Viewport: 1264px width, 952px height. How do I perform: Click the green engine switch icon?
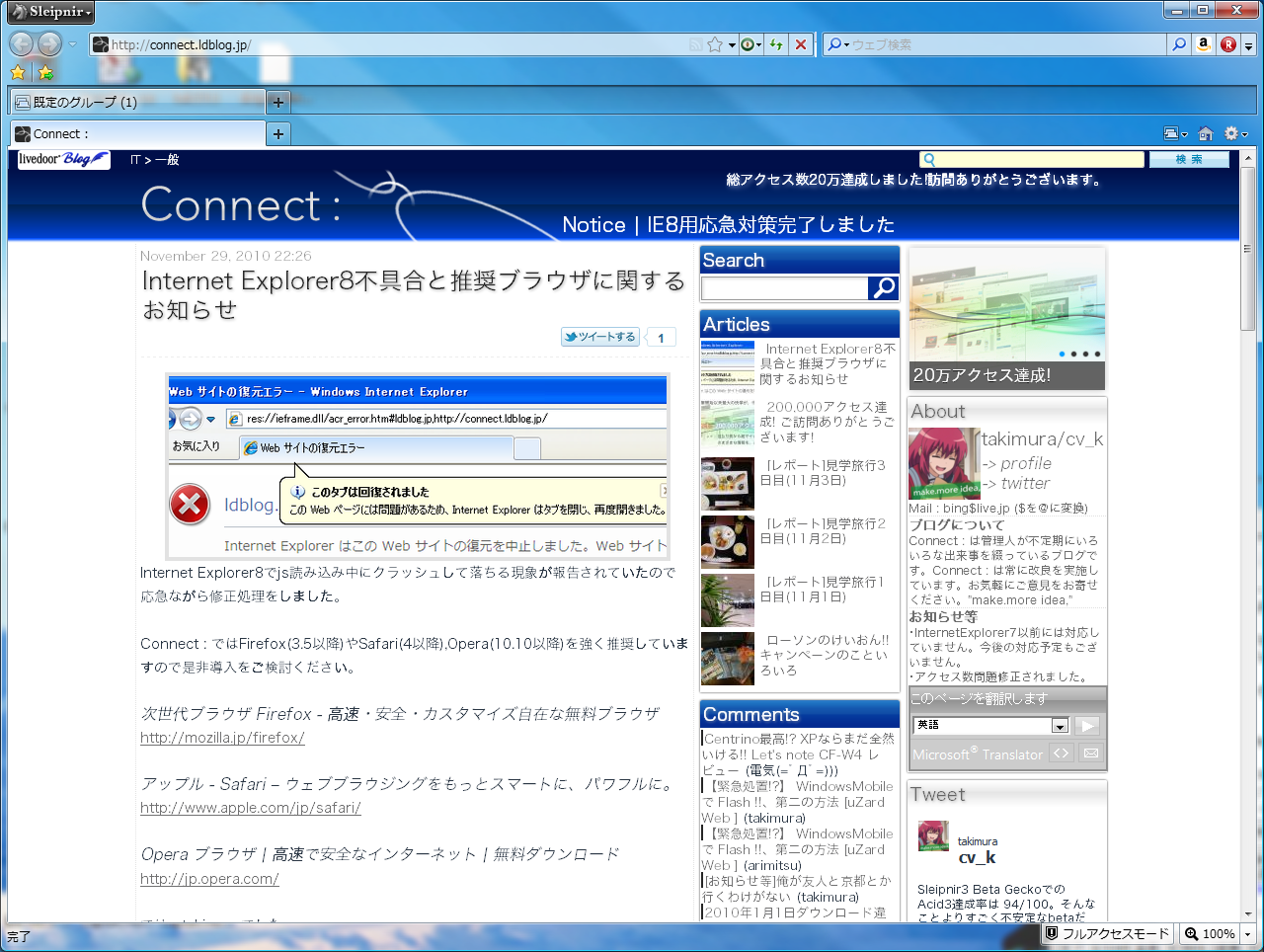[748, 44]
